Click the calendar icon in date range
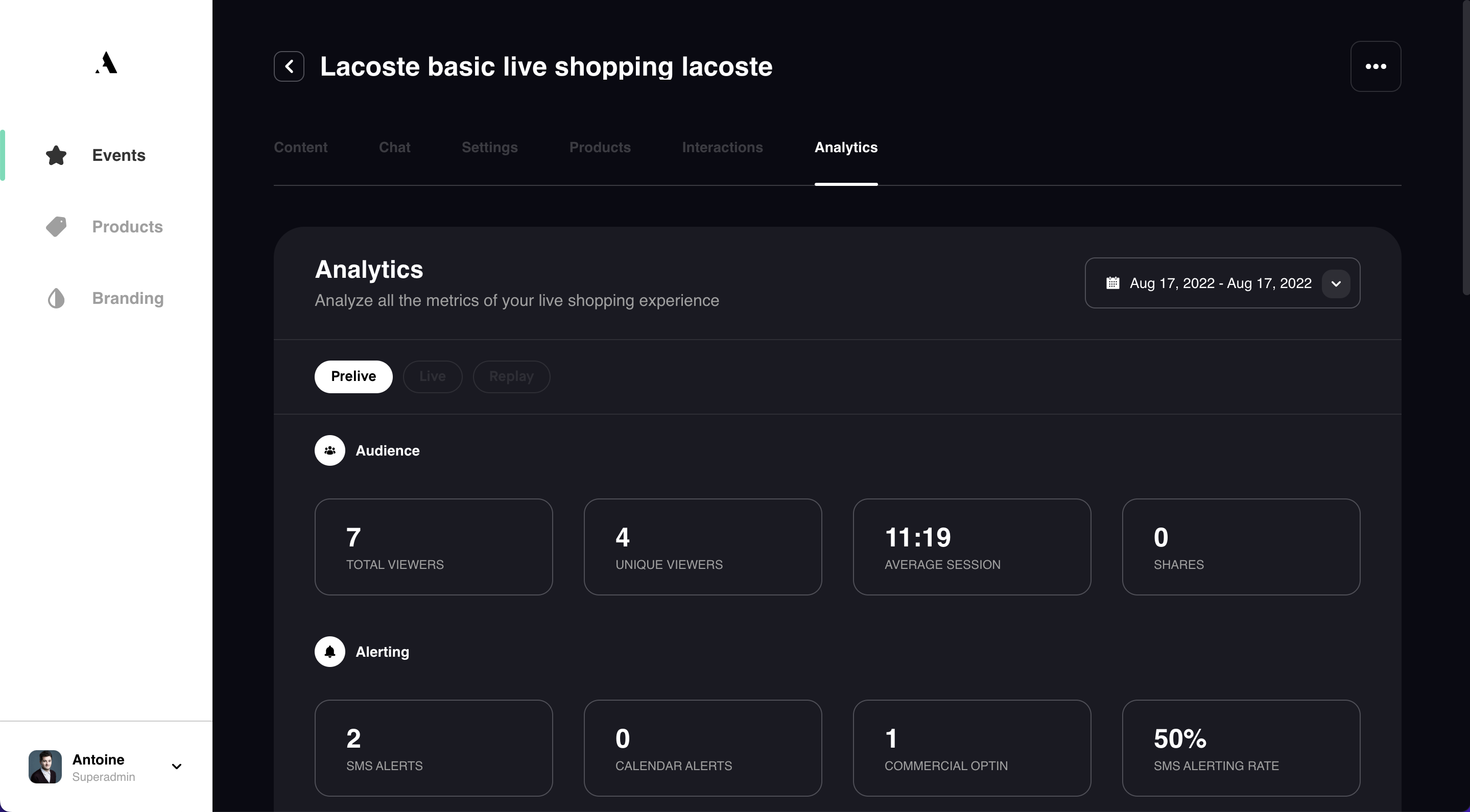The width and height of the screenshot is (1470, 812). point(1112,283)
